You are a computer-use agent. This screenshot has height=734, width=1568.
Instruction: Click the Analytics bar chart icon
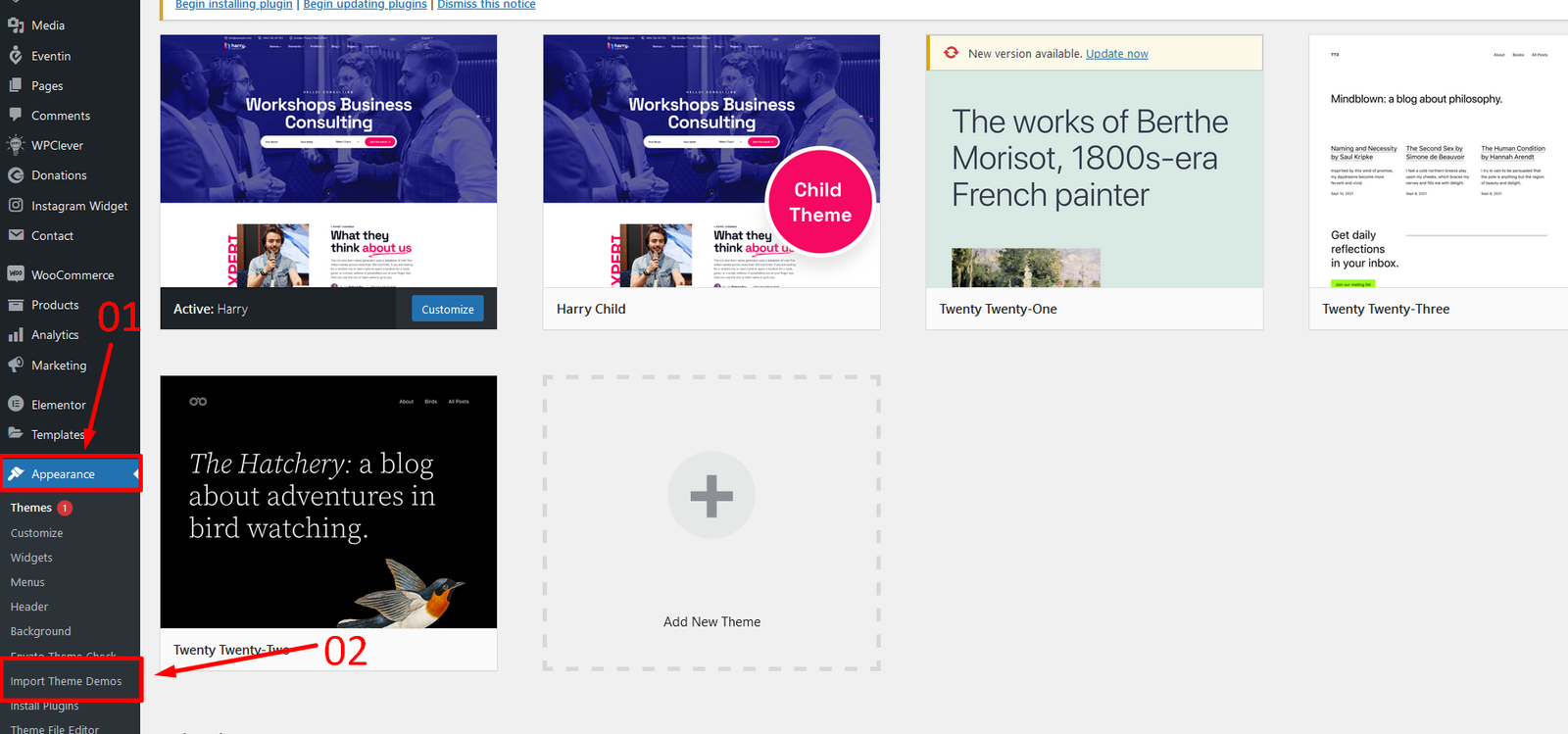pos(16,335)
